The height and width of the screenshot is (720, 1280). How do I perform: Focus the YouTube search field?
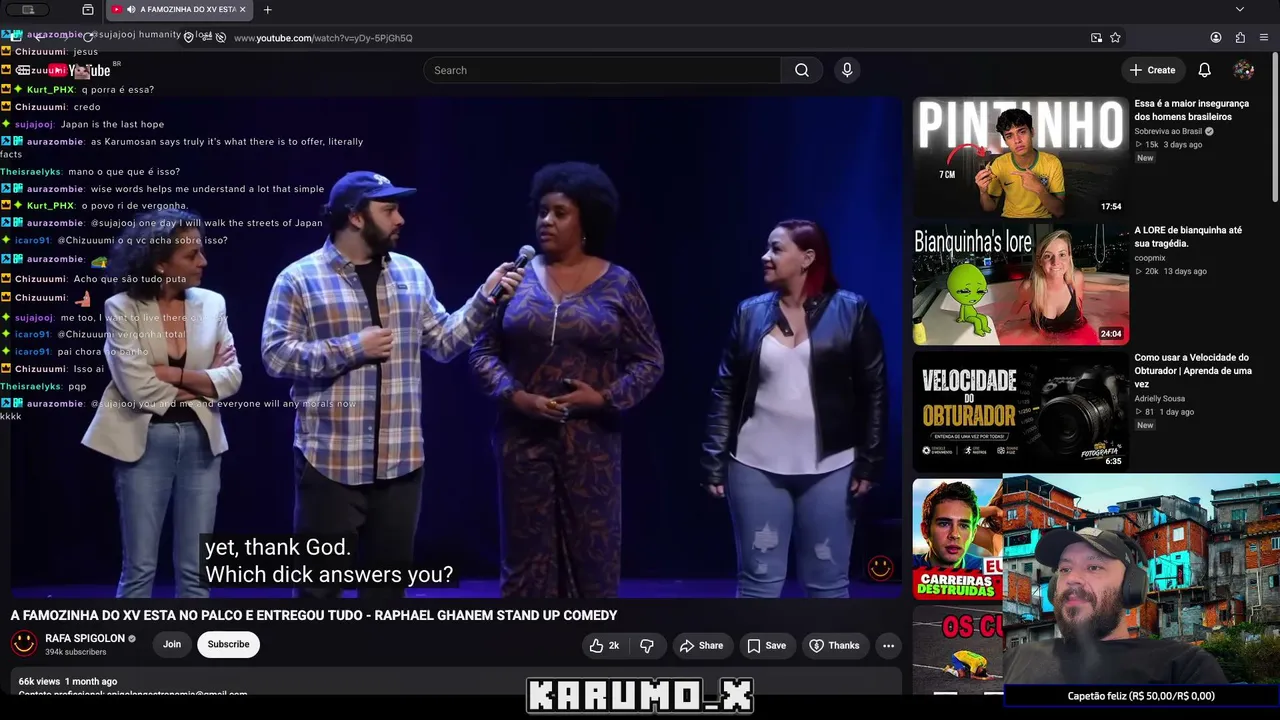click(602, 70)
